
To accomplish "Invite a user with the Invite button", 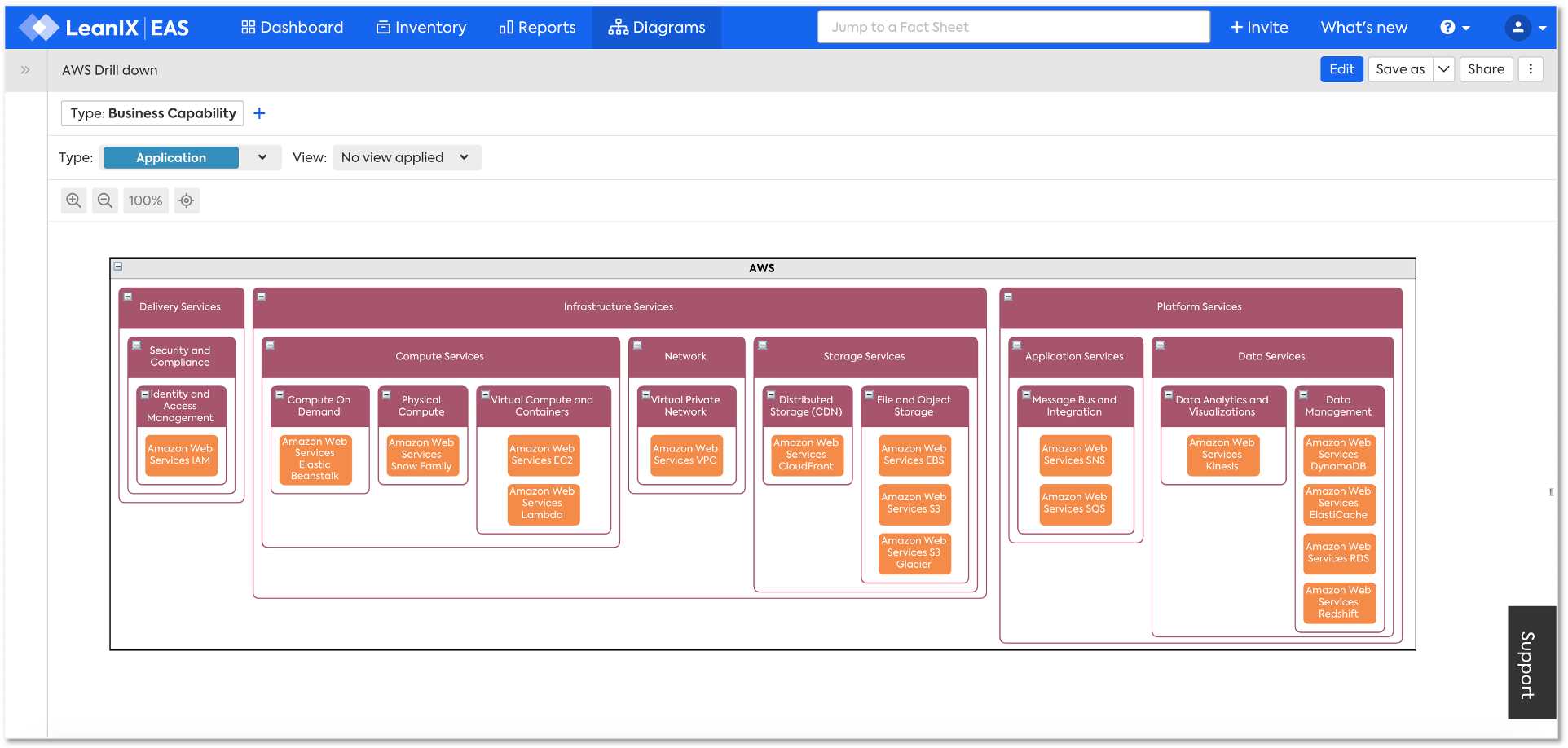I will coord(1259,28).
